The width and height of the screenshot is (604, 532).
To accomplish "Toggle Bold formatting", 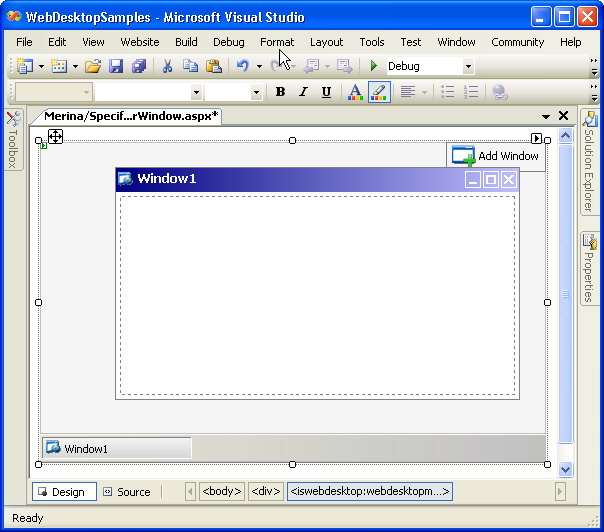I will (280, 92).
